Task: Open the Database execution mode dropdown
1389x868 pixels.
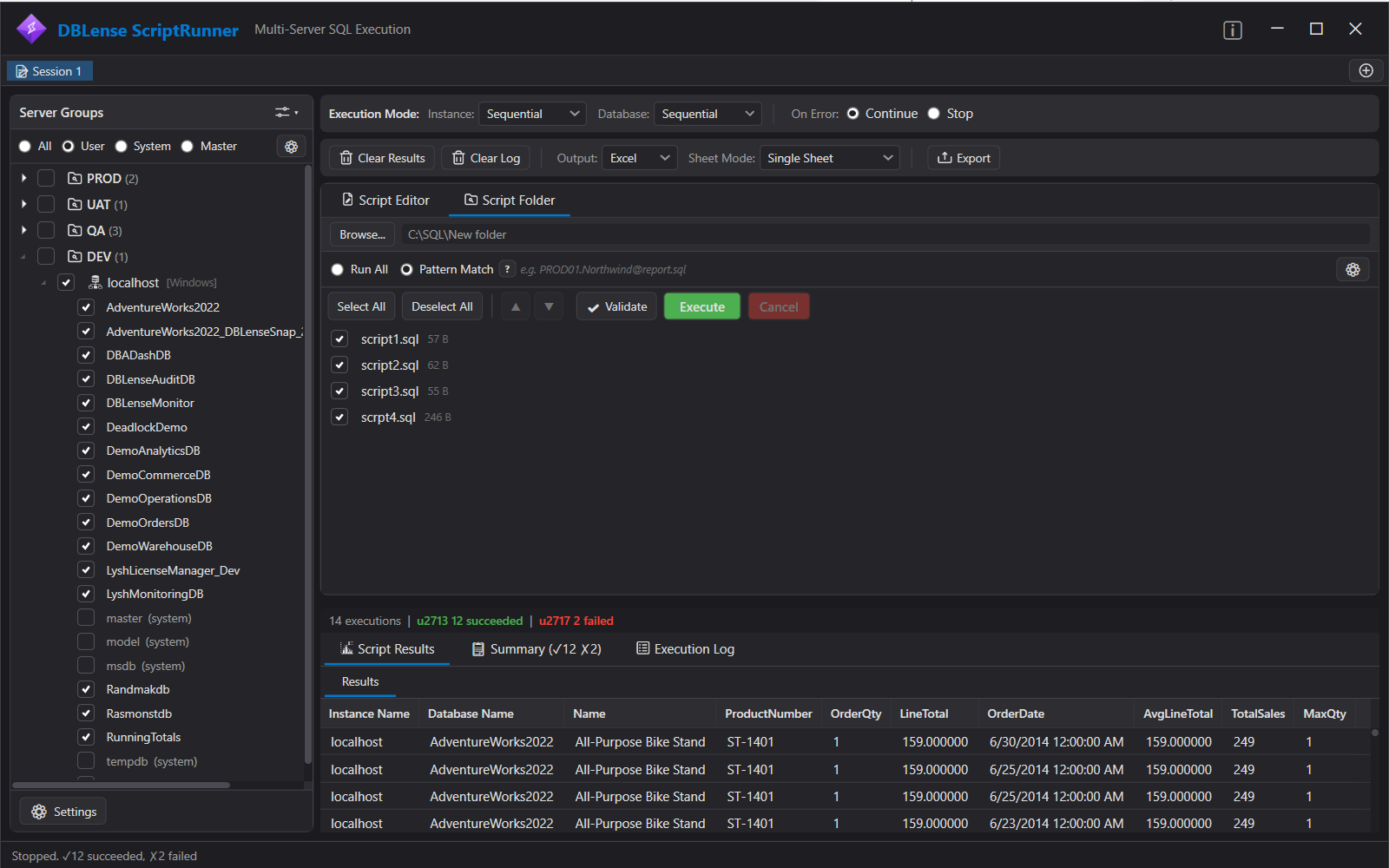Action: coord(708,114)
